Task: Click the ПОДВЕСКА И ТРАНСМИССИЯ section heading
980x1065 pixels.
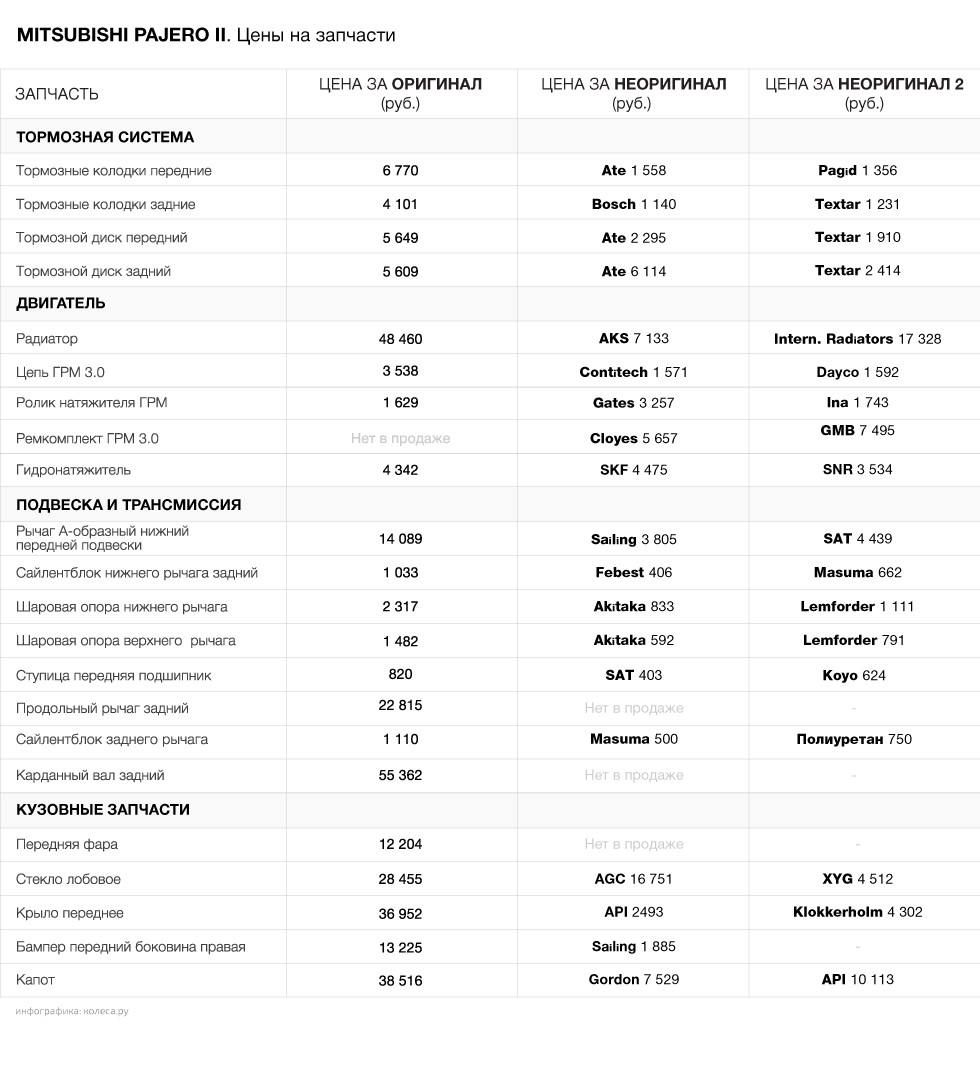Action: click(x=128, y=505)
